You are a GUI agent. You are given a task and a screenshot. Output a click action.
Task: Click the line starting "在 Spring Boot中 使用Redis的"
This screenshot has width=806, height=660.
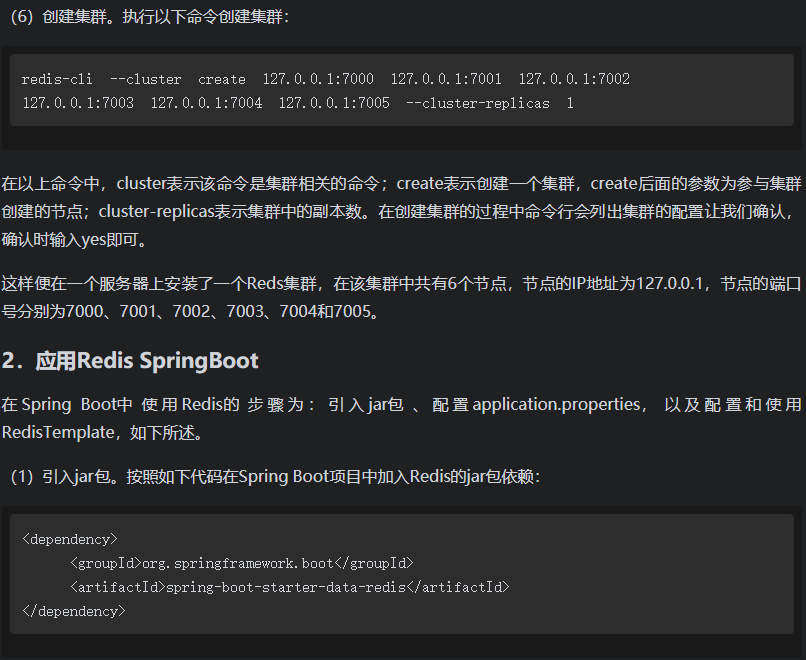point(401,405)
